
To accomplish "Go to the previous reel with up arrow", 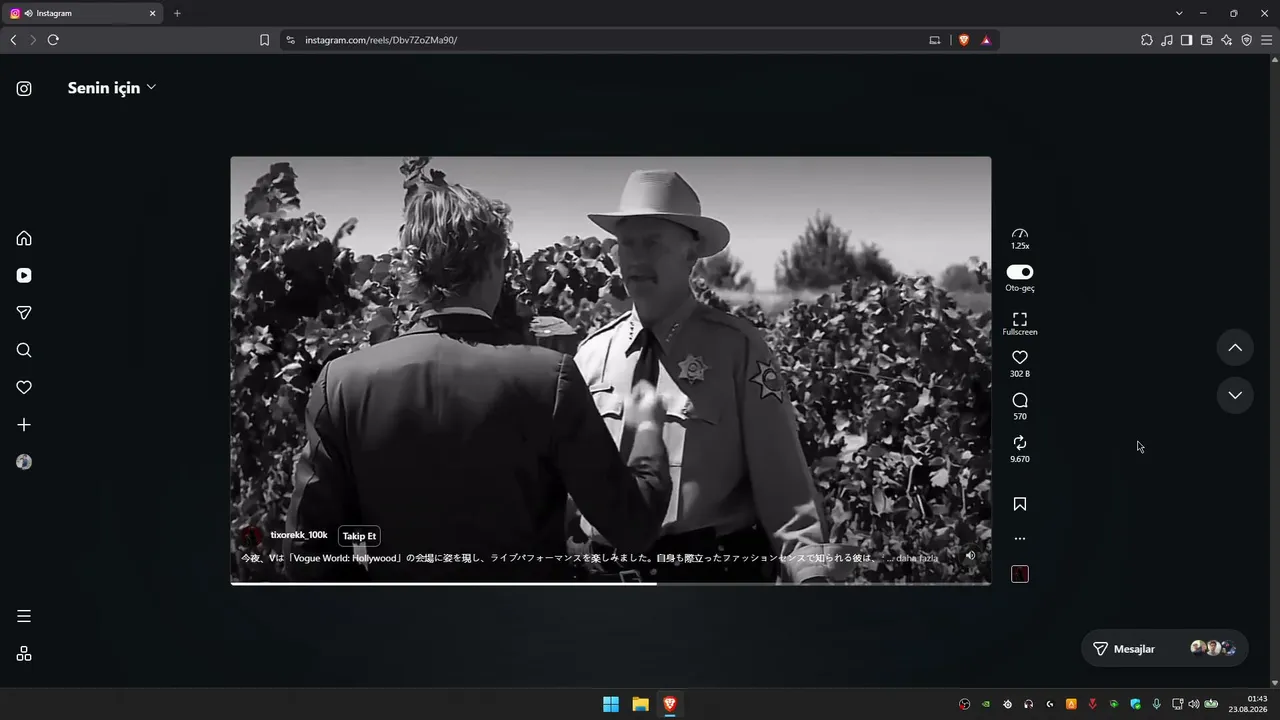I will pyautogui.click(x=1235, y=348).
